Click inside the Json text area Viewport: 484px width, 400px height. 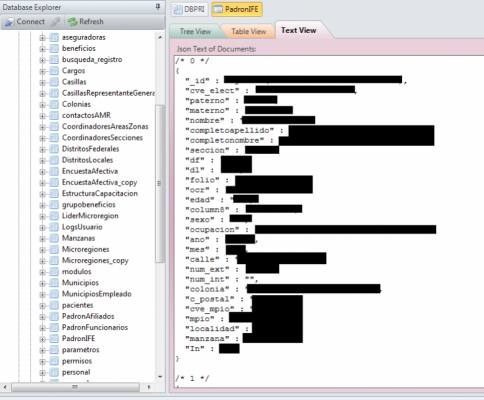tap(329, 222)
